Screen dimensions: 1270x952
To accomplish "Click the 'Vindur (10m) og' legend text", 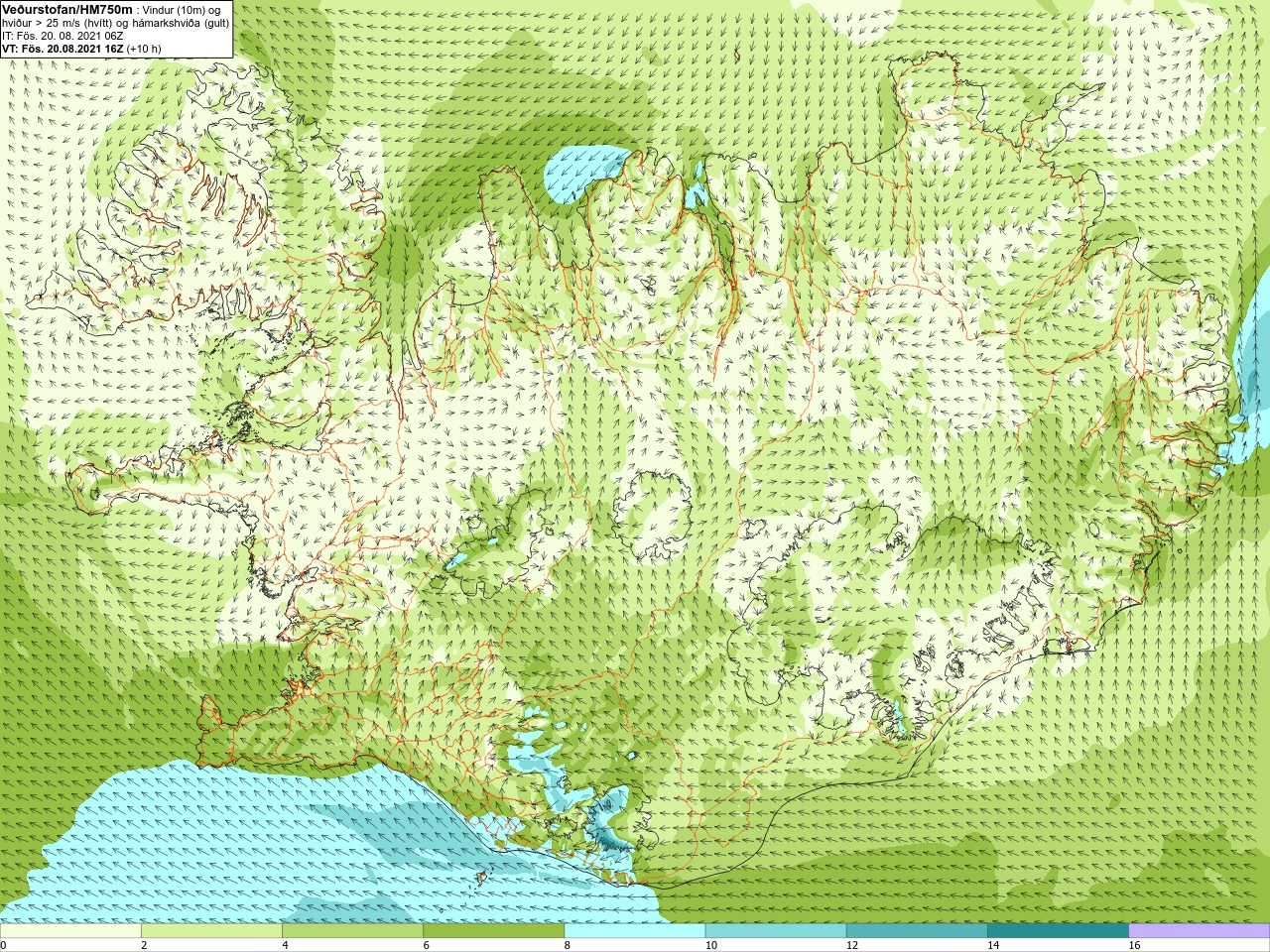I will point(182,10).
